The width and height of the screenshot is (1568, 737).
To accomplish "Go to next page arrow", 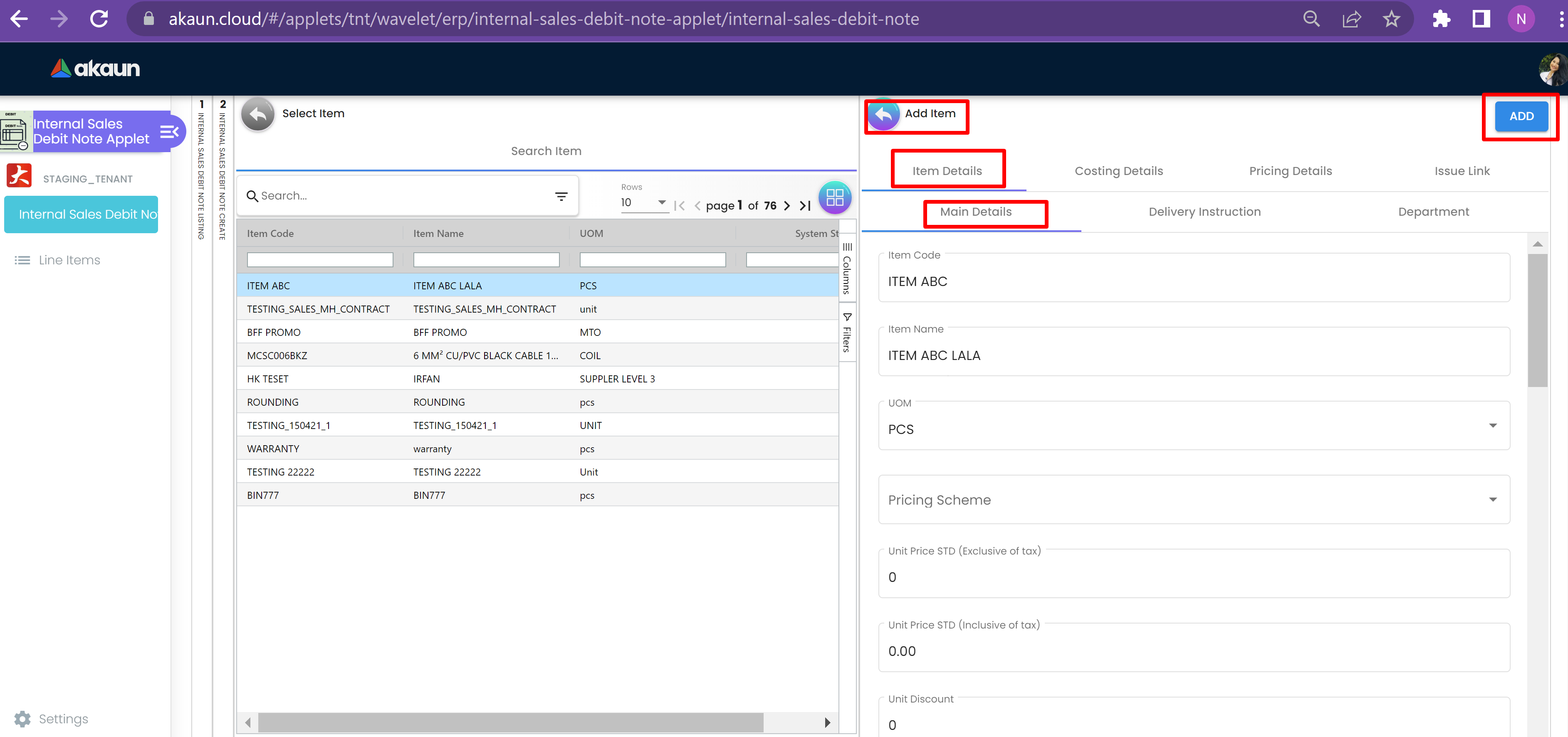I will point(786,206).
